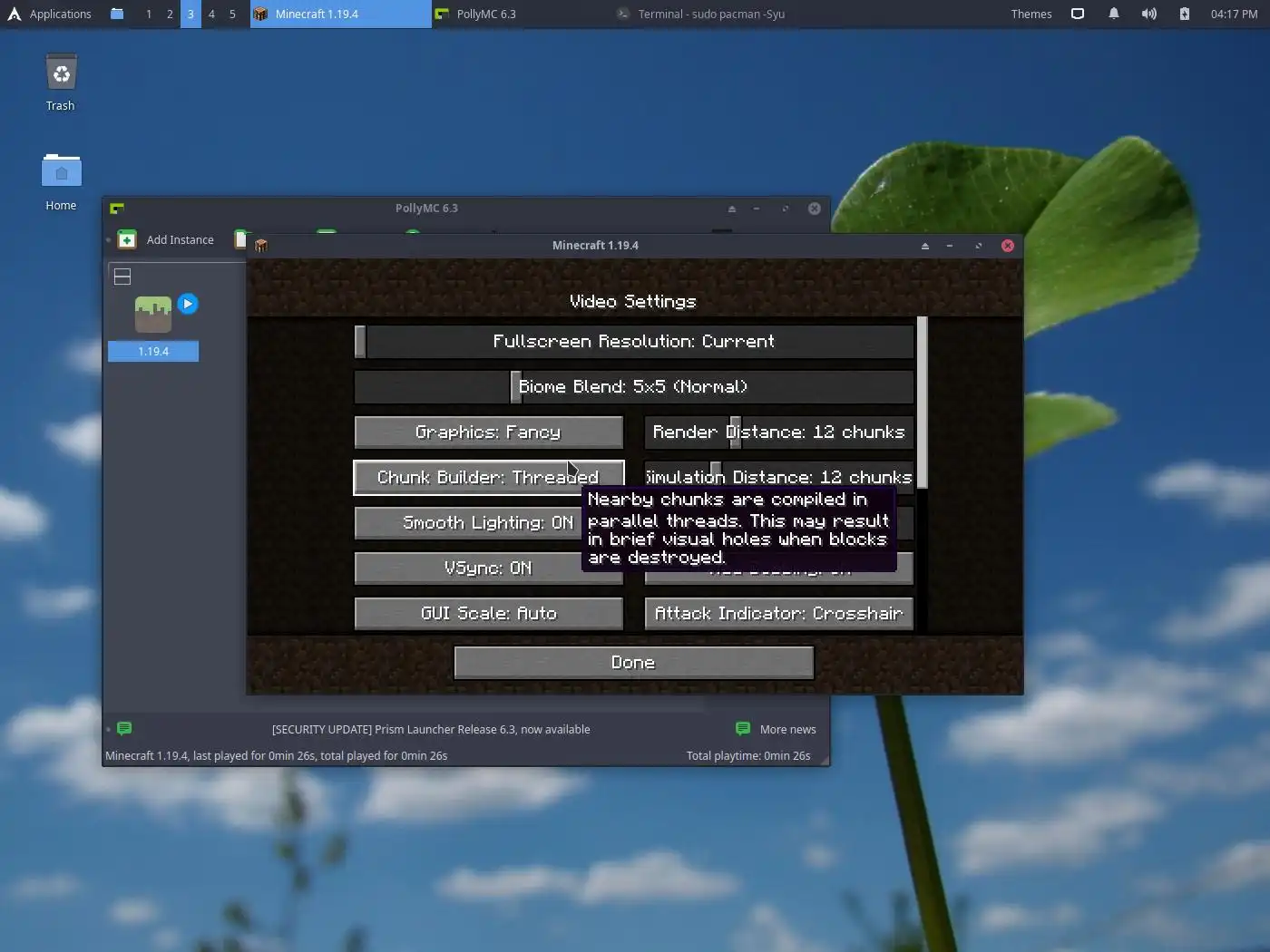Adjust the Fullscreen Resolution slider

pos(634,341)
